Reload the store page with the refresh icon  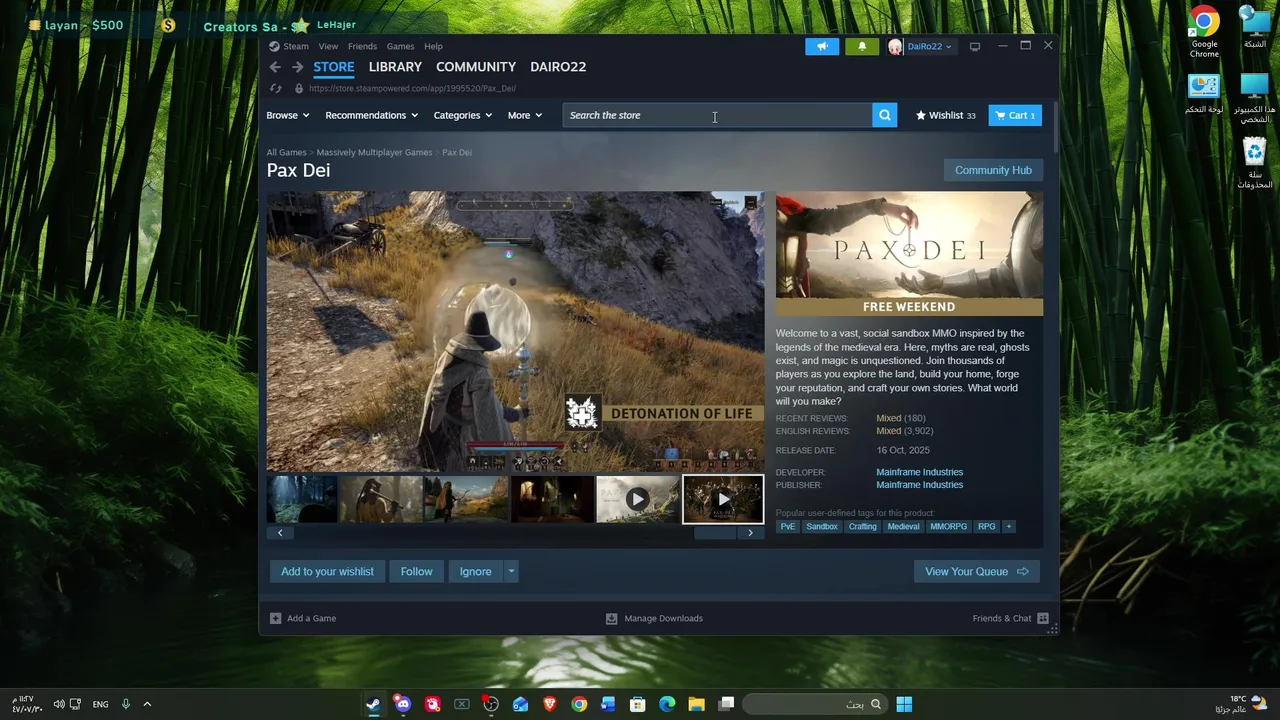click(x=276, y=88)
